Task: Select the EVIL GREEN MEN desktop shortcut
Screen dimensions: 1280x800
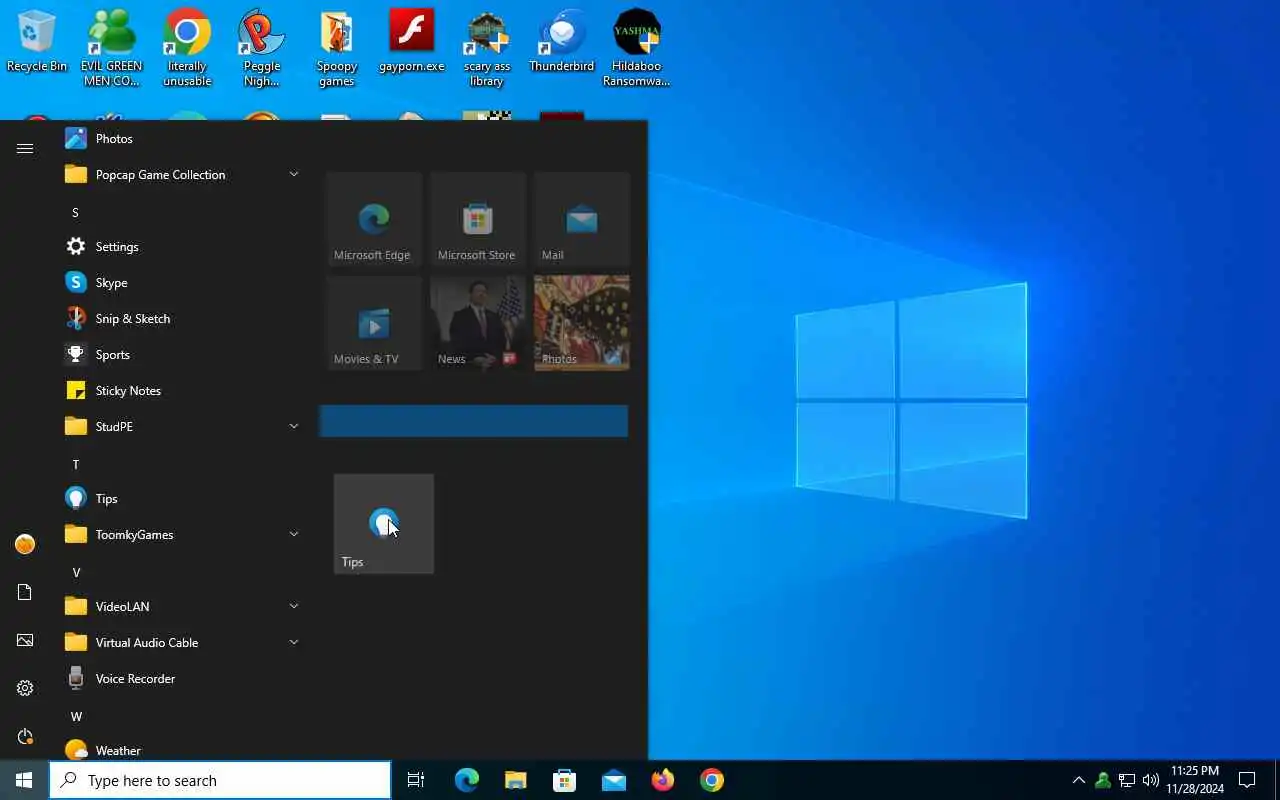Action: pos(111,48)
